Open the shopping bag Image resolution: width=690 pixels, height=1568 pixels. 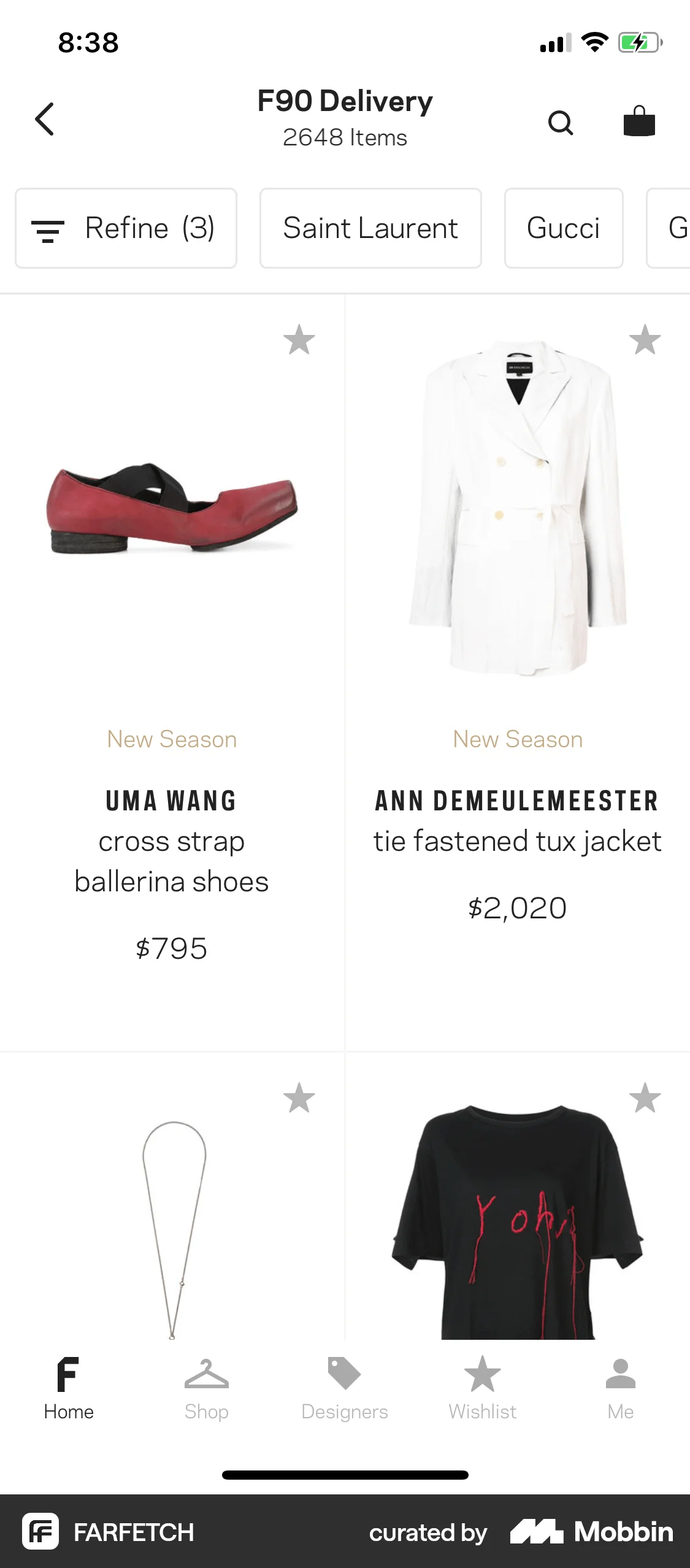[x=639, y=120]
